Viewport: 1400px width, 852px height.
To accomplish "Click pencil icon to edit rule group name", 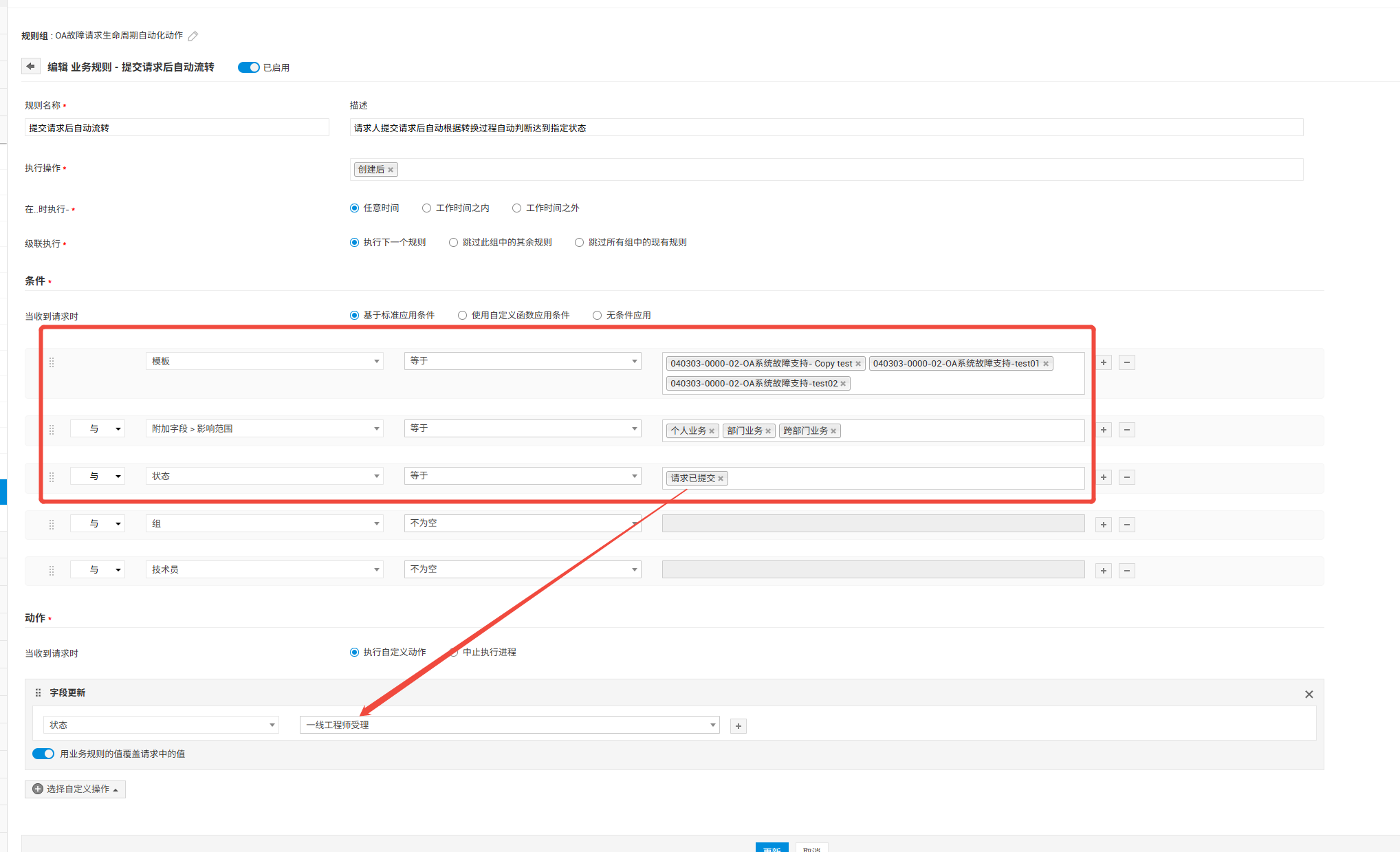I will pos(193,36).
